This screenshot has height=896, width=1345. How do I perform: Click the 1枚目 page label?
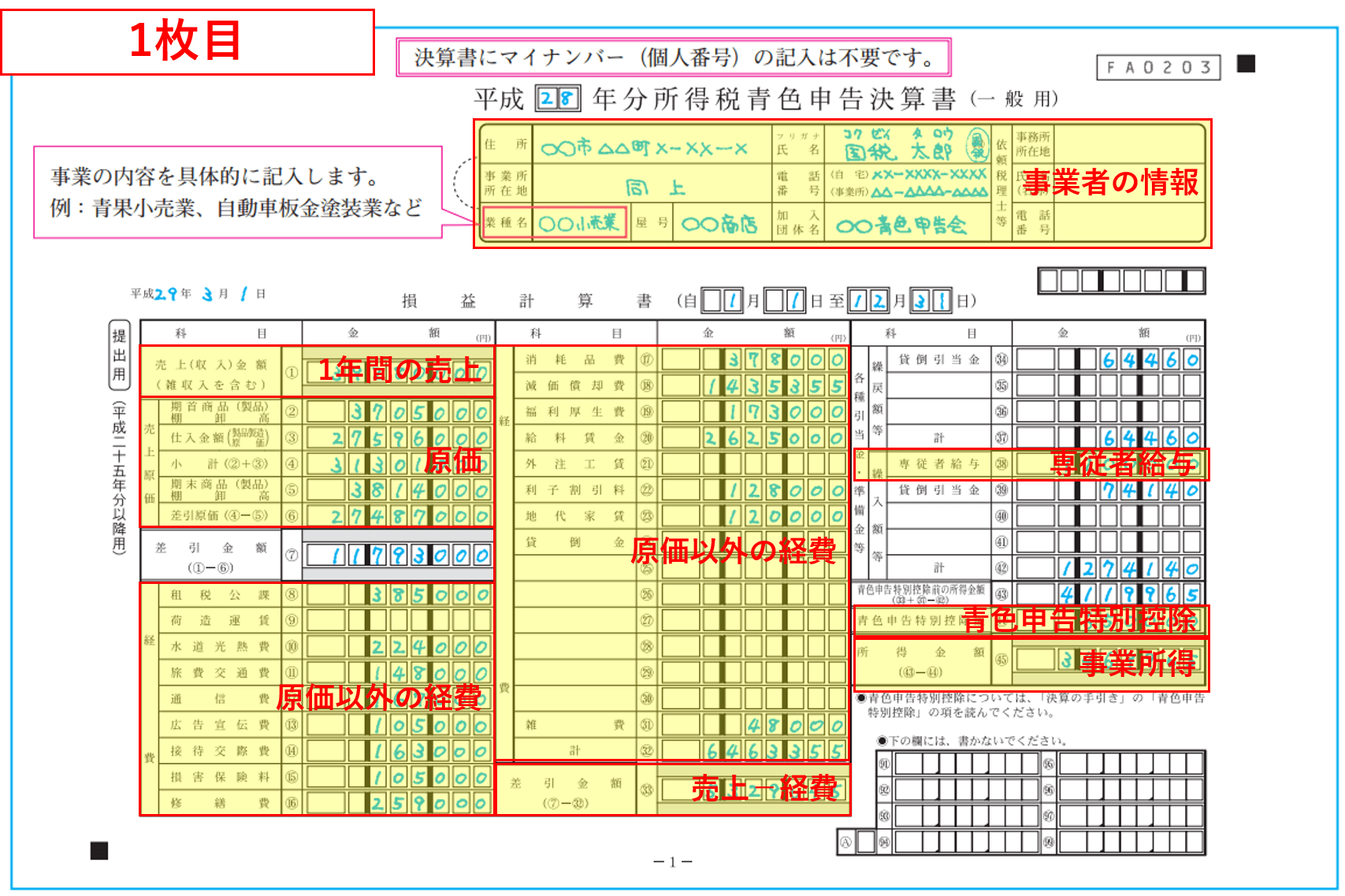[187, 39]
